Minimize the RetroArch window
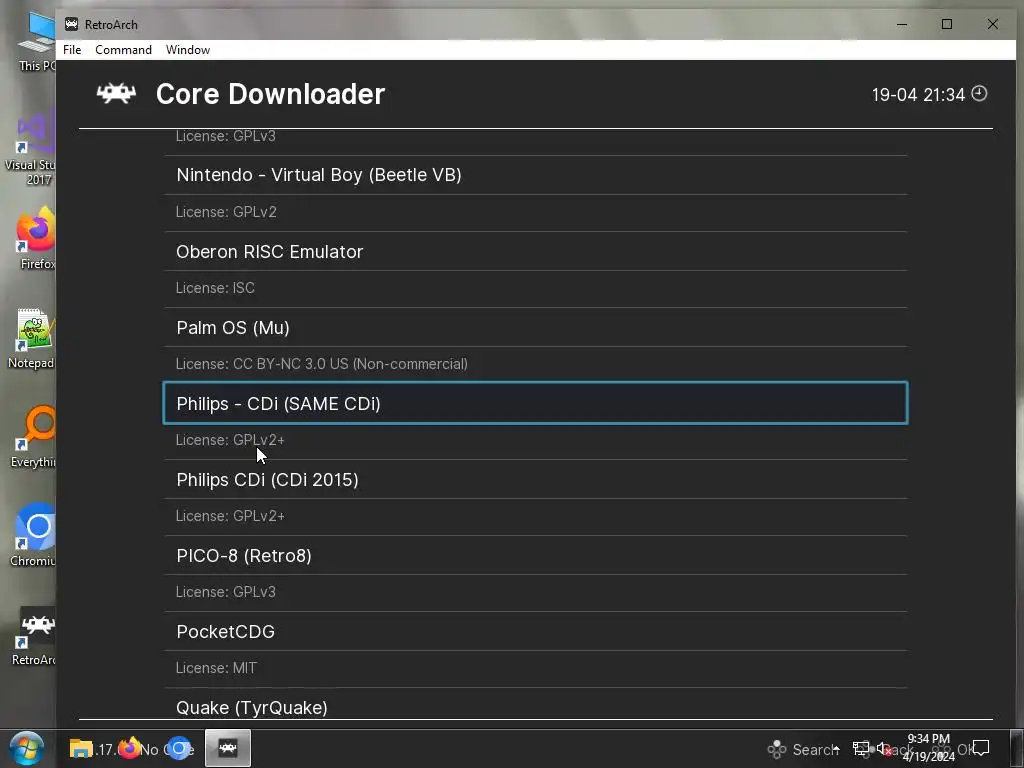1024x768 pixels. [902, 24]
